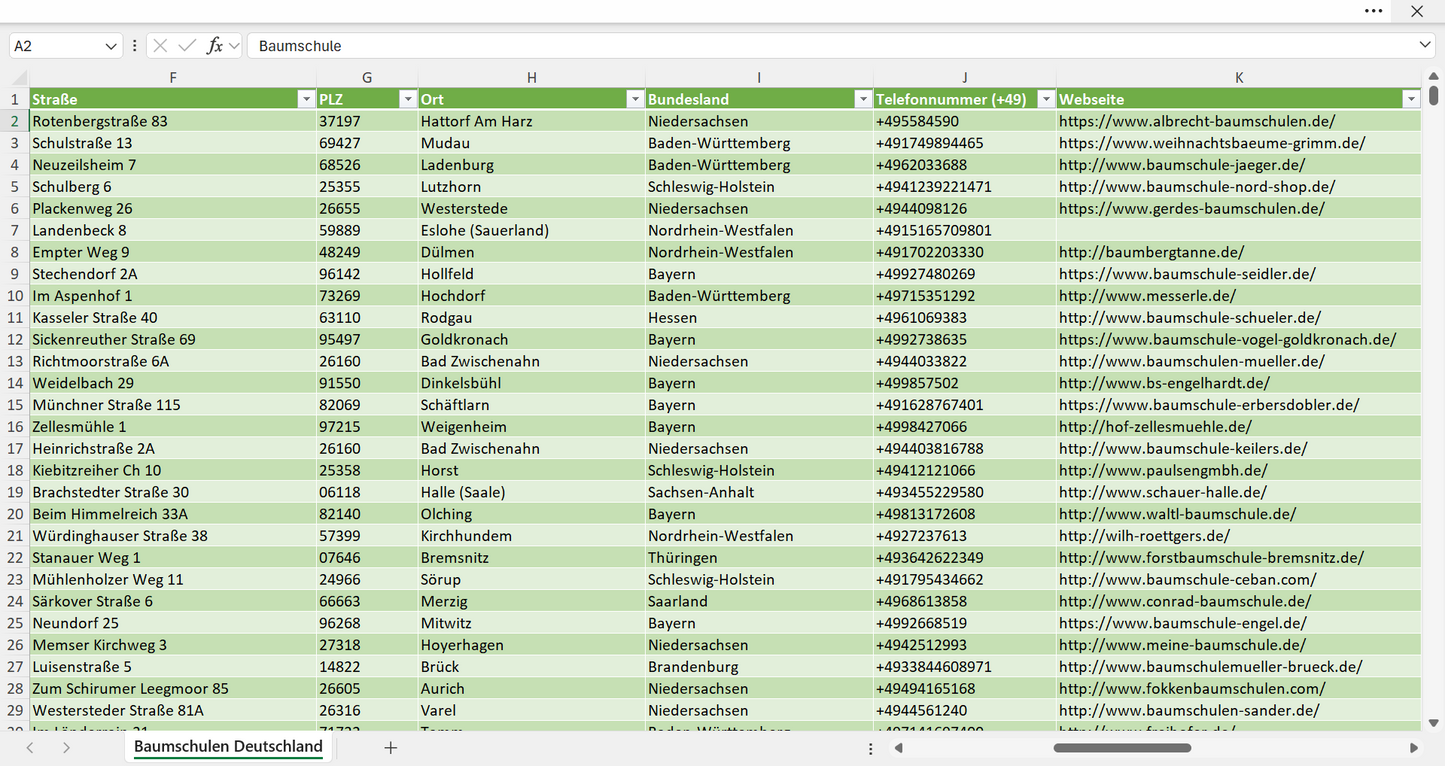Screen dimensions: 1445x766
Task: Click inside the formula bar text field
Action: click(x=830, y=46)
